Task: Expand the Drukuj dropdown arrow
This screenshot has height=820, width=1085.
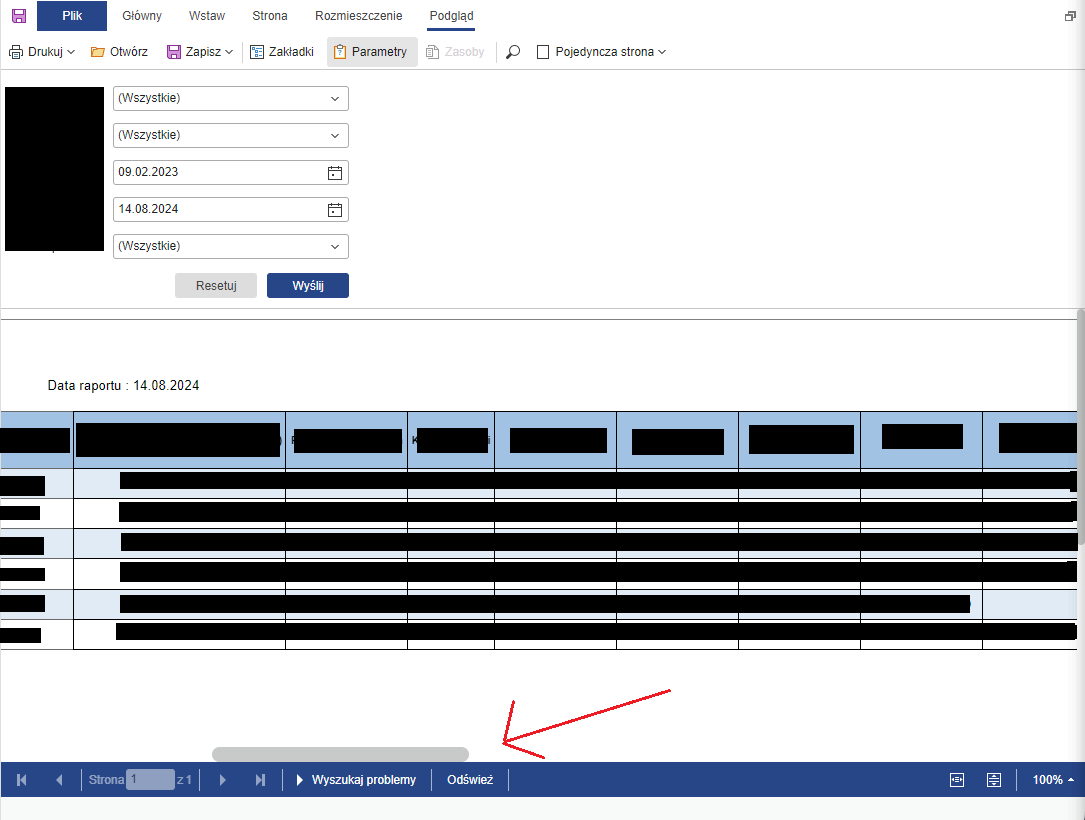Action: [71, 52]
